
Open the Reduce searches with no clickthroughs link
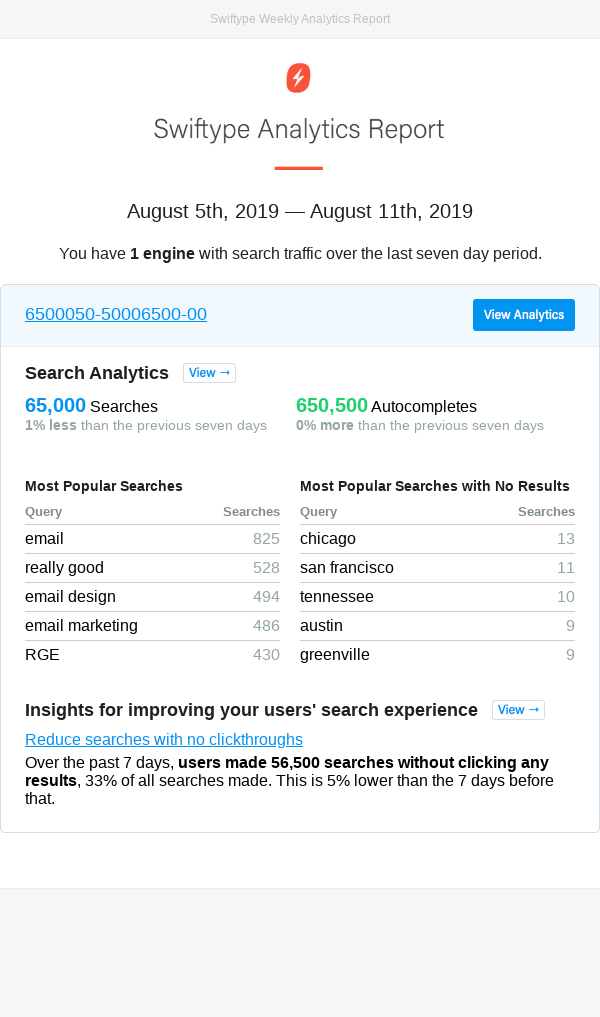point(164,739)
